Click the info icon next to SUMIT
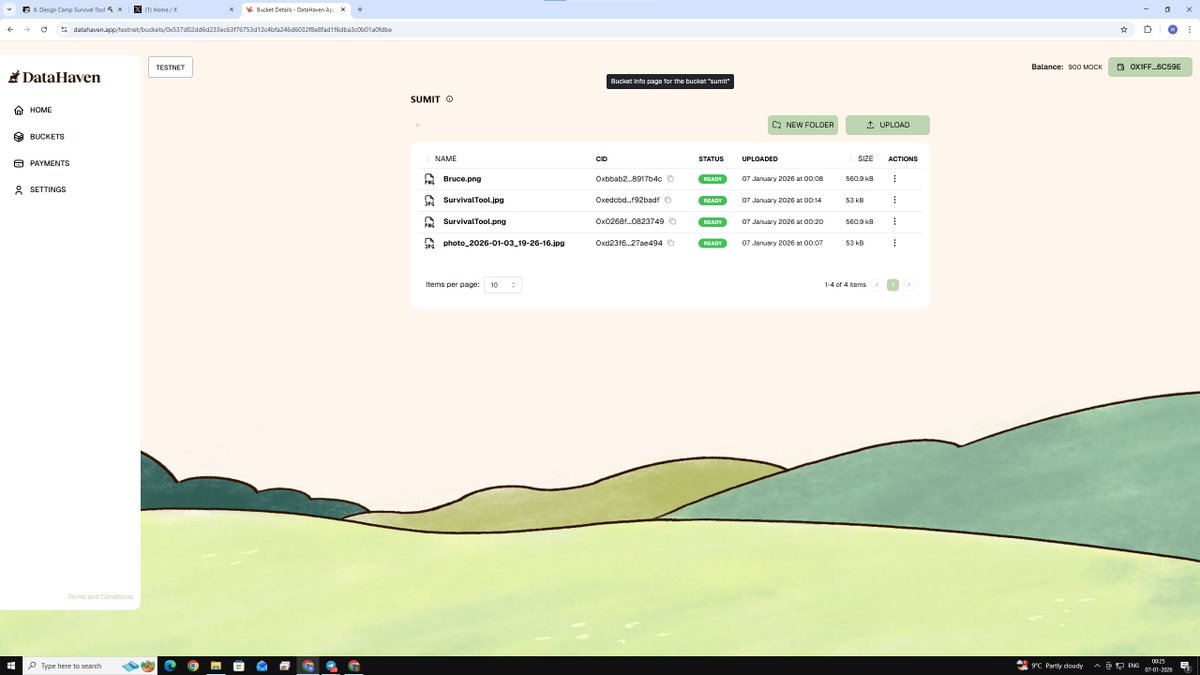Image resolution: width=1200 pixels, height=675 pixels. [450, 99]
